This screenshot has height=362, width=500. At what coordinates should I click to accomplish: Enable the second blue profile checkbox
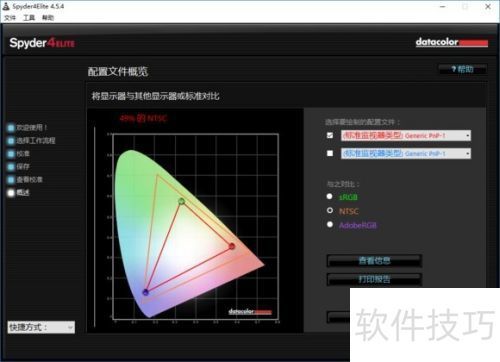[330, 153]
